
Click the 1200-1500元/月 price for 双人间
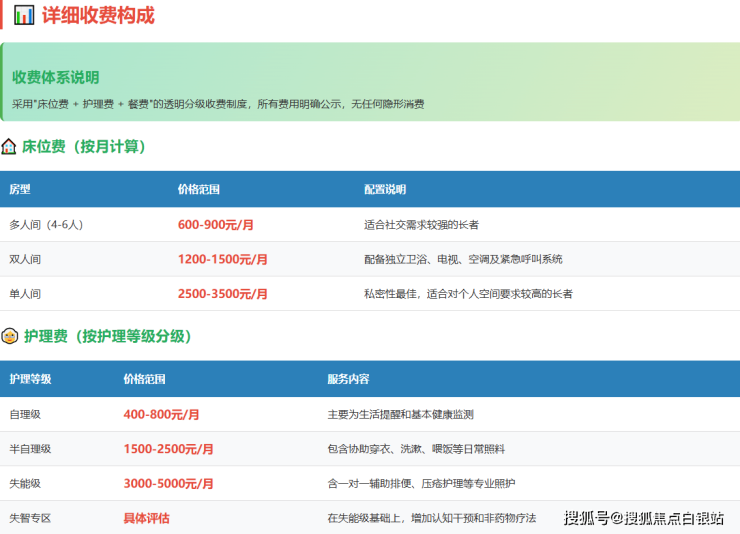tap(222, 259)
